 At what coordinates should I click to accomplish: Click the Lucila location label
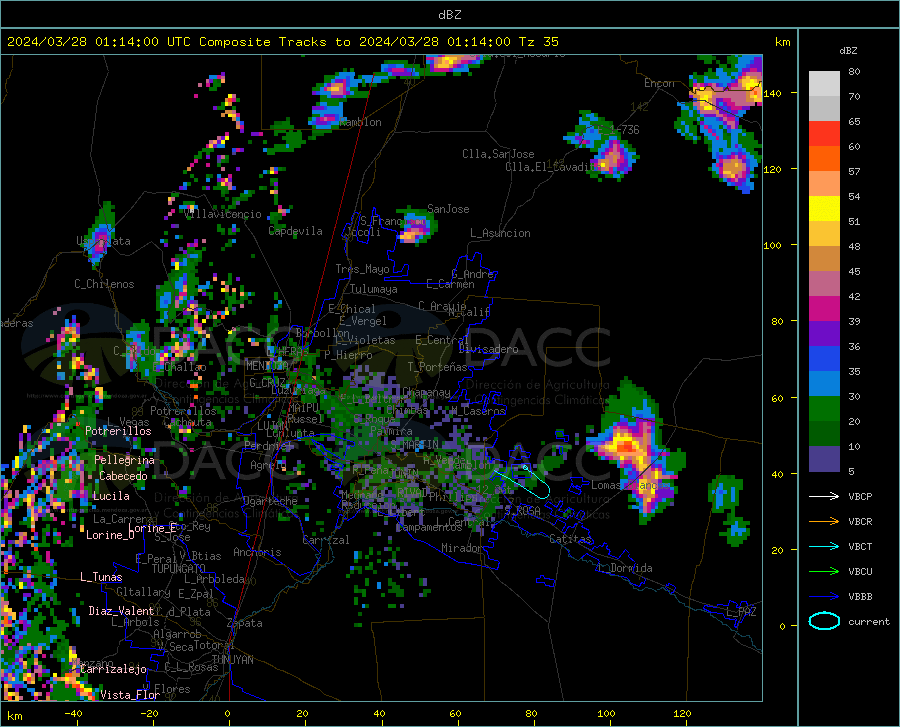click(x=111, y=496)
